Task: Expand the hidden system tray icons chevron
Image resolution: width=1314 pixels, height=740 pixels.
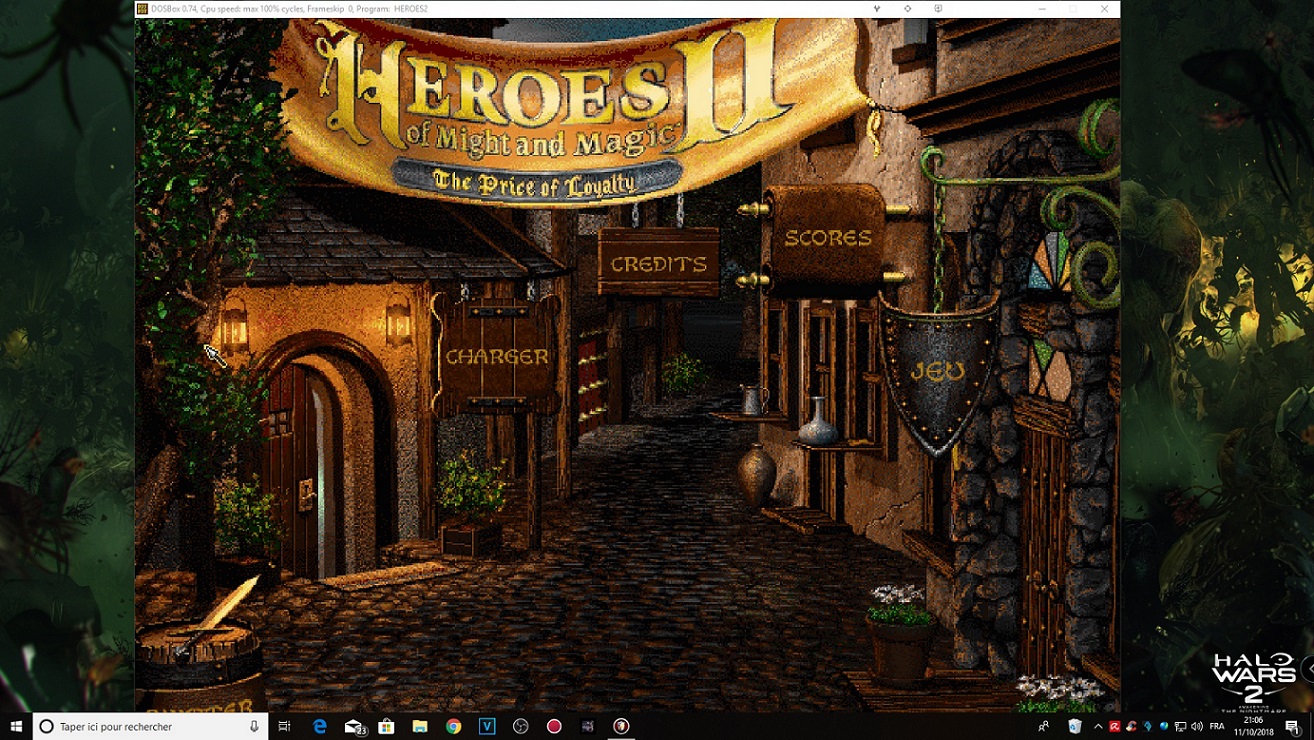Action: 1098,726
